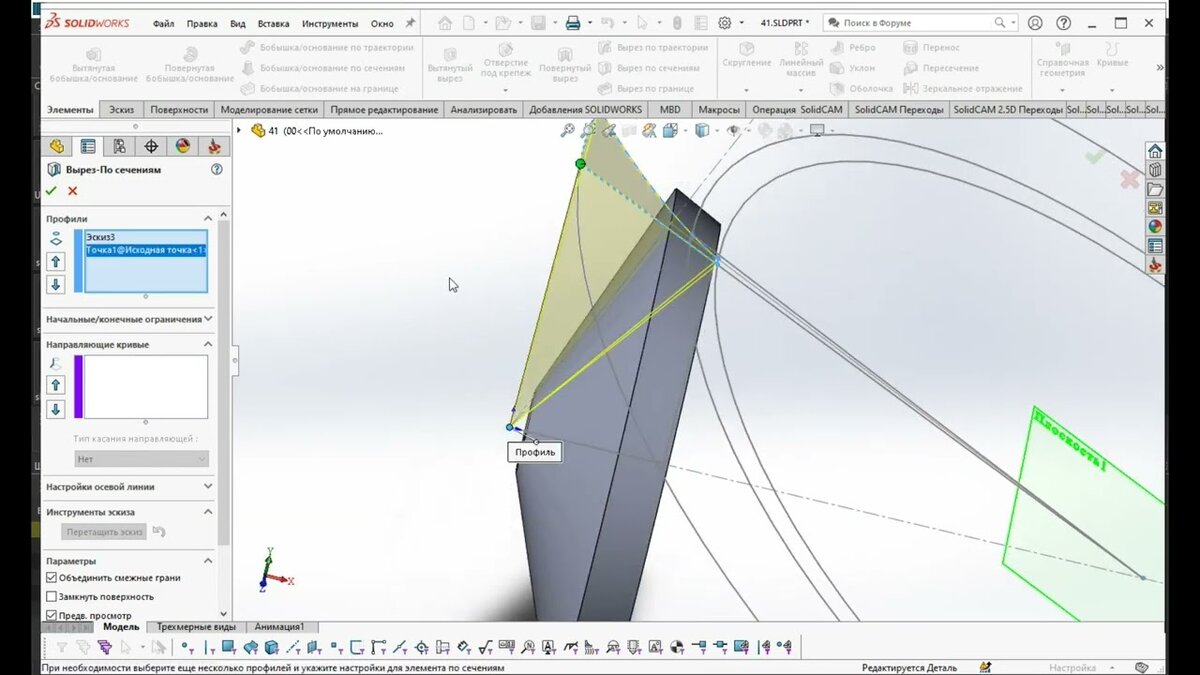Select Точка1@Исходная точка profile entry
Screen dimensions: 1200x675
146,250
